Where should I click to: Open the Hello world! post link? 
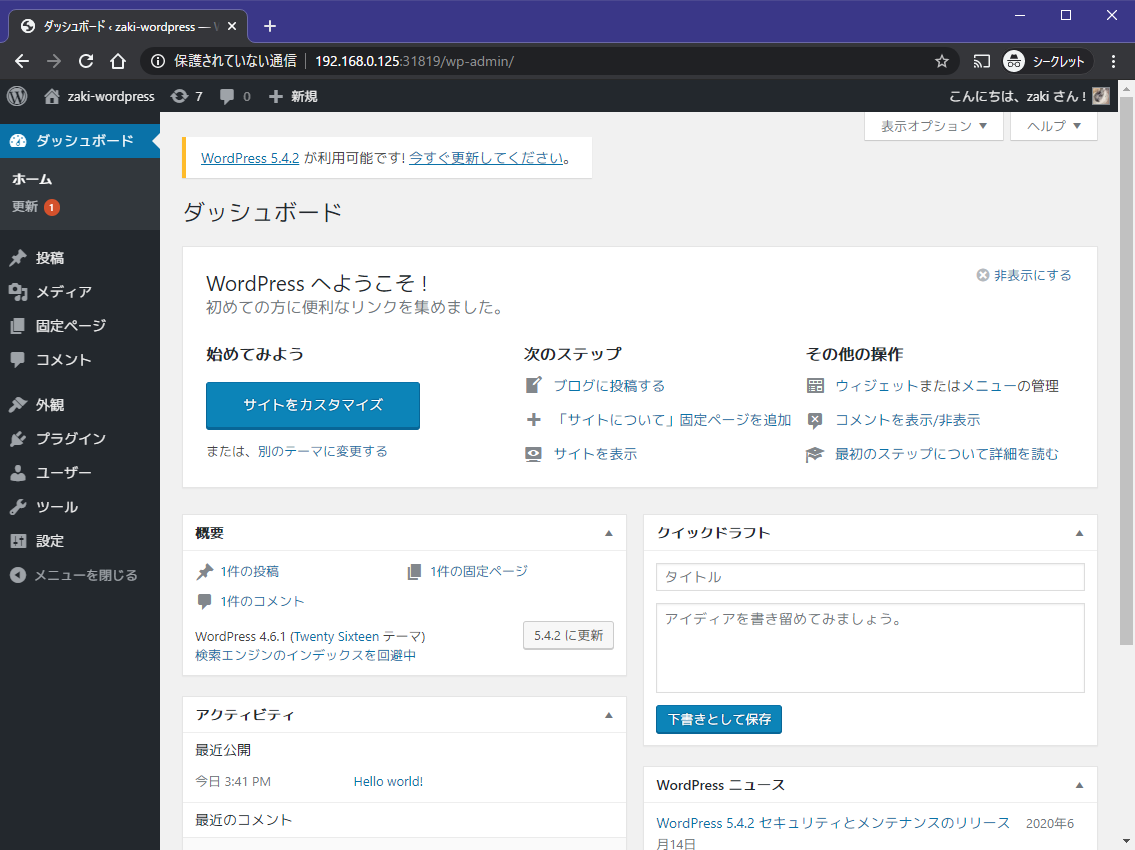[388, 781]
